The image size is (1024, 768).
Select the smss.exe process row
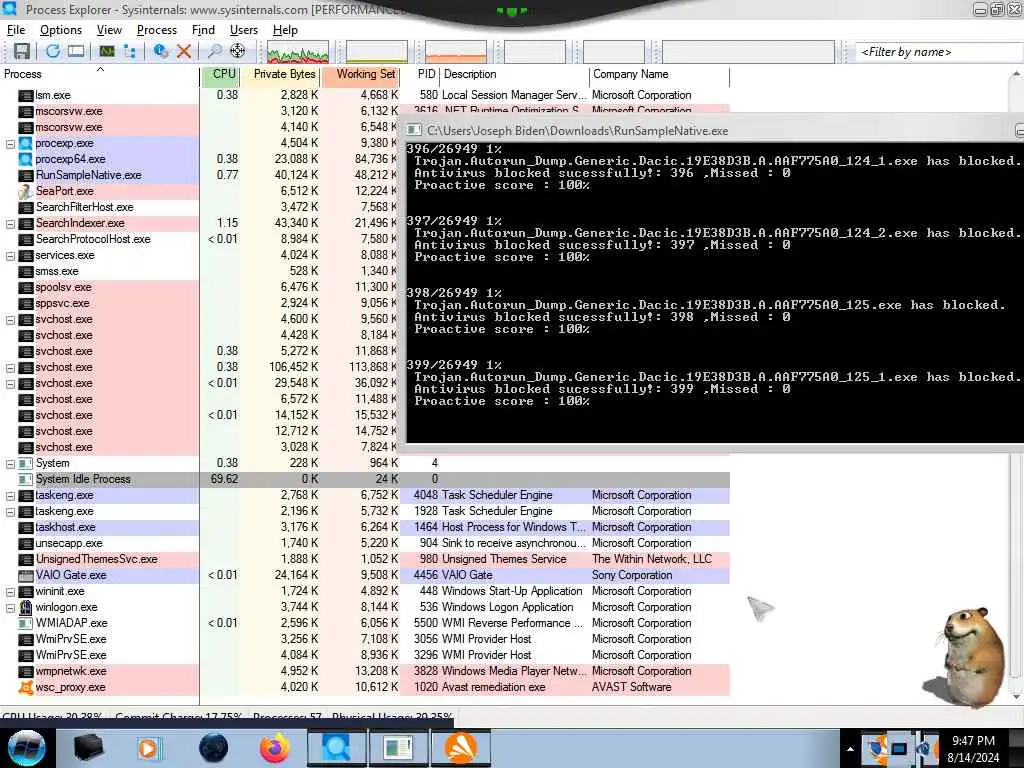pyautogui.click(x=199, y=271)
